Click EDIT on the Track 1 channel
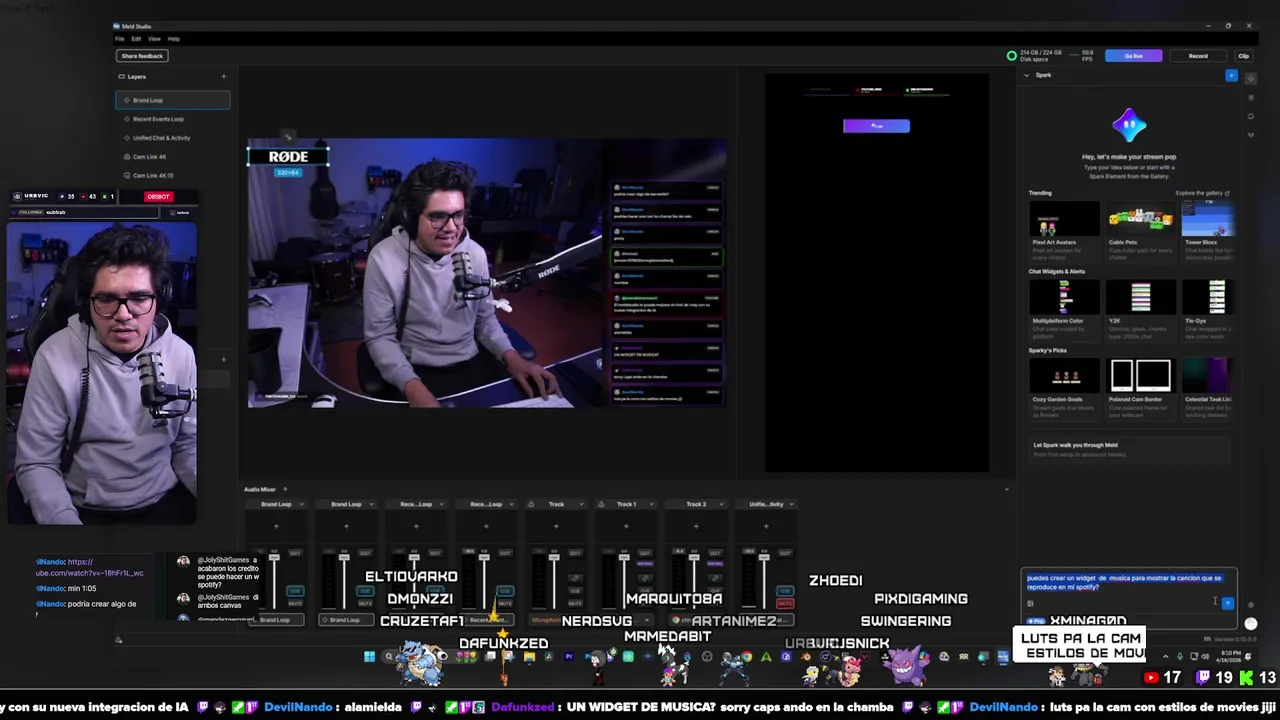The height and width of the screenshot is (720, 1280). click(x=644, y=553)
